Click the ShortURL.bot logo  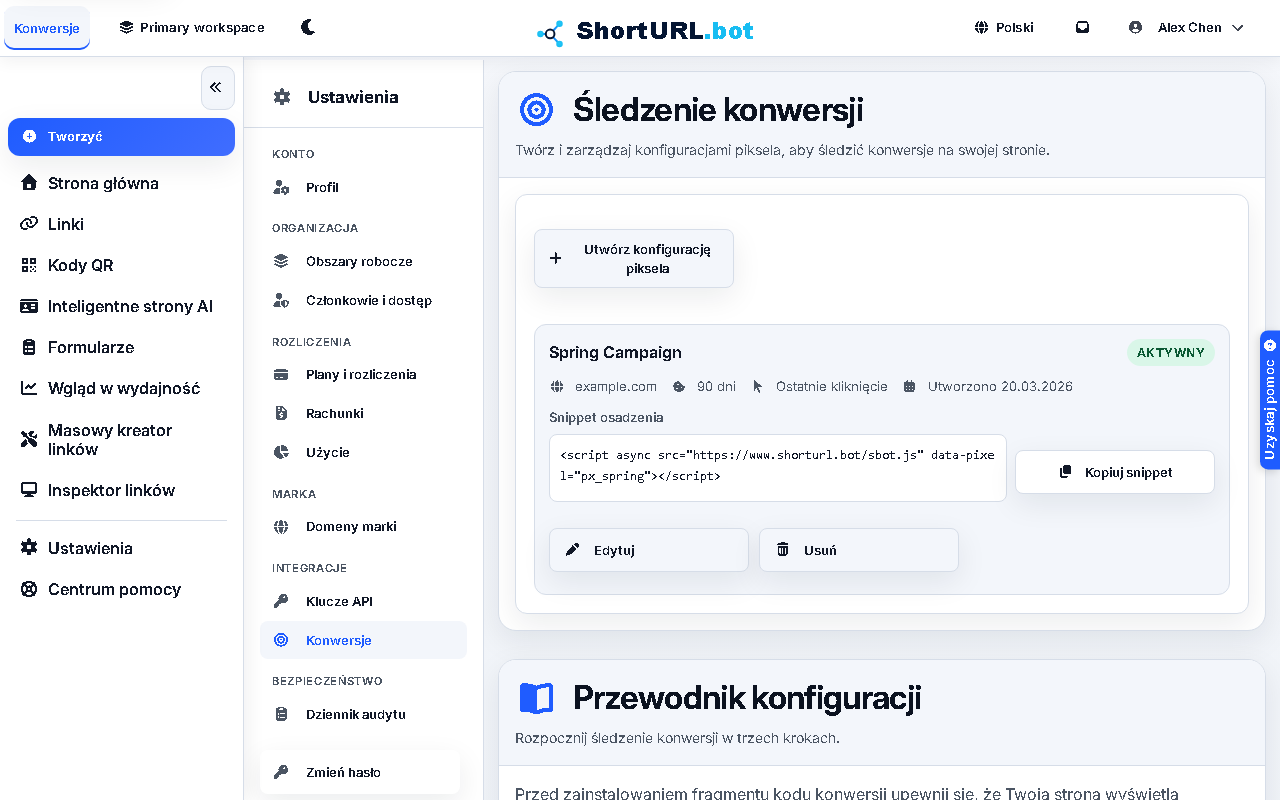(x=645, y=31)
